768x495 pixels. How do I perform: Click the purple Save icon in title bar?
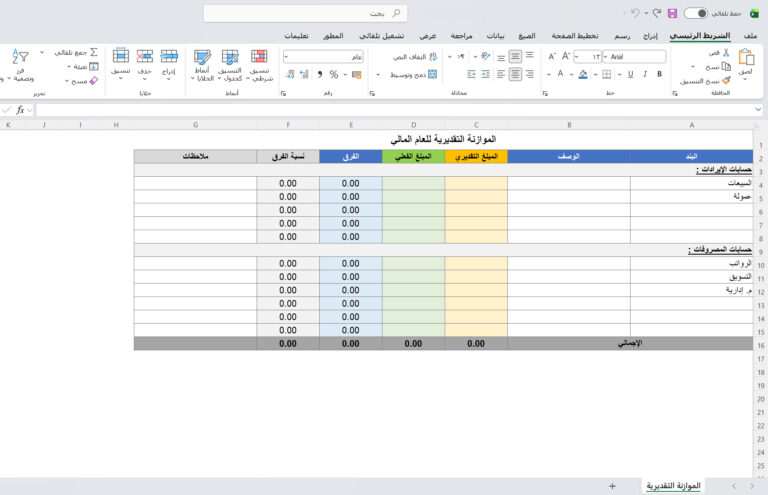click(x=672, y=13)
